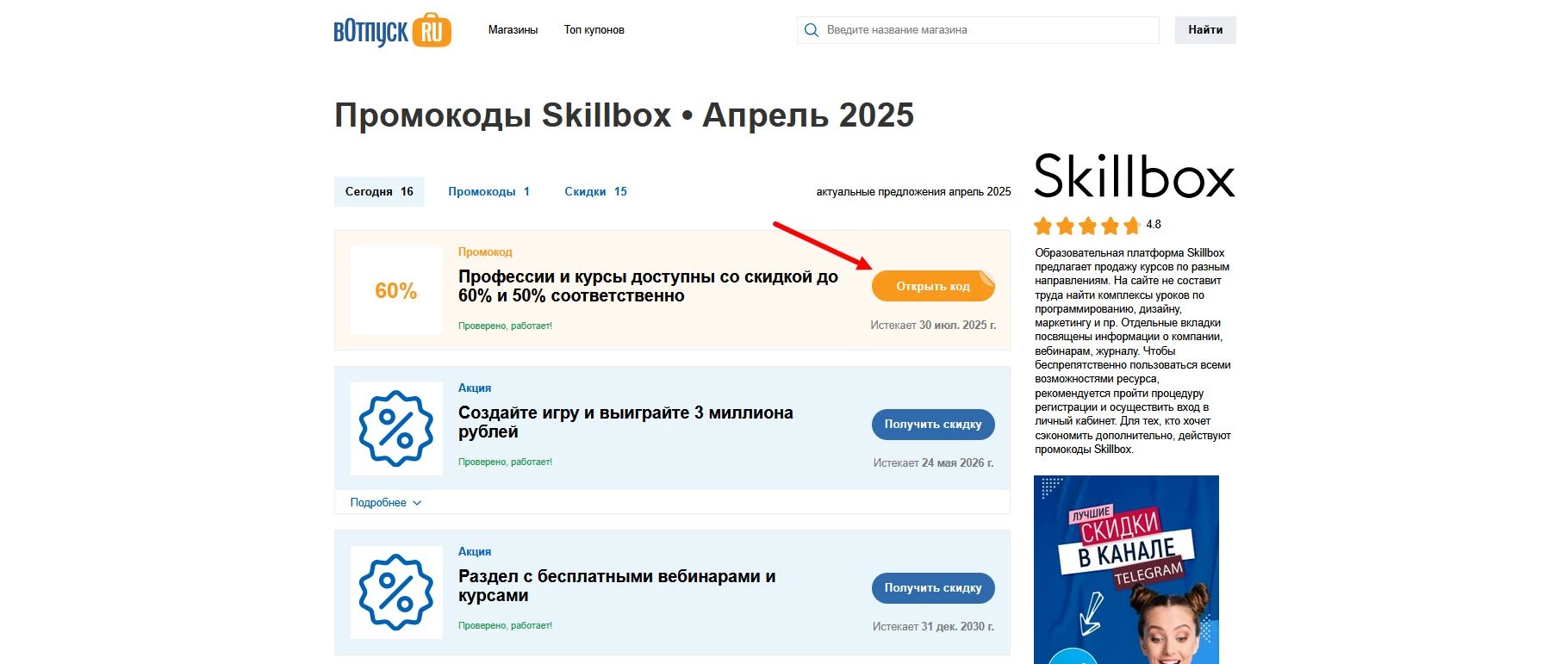The width and height of the screenshot is (1568, 664).
Task: Open the Магазины menu item
Action: coord(513,30)
